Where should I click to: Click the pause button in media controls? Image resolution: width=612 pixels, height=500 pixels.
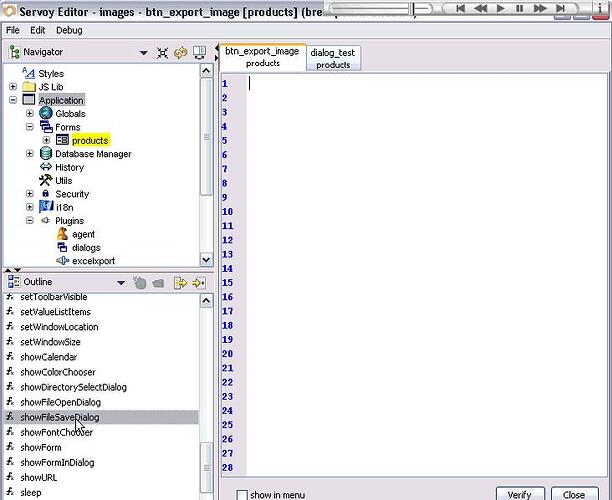tap(519, 8)
